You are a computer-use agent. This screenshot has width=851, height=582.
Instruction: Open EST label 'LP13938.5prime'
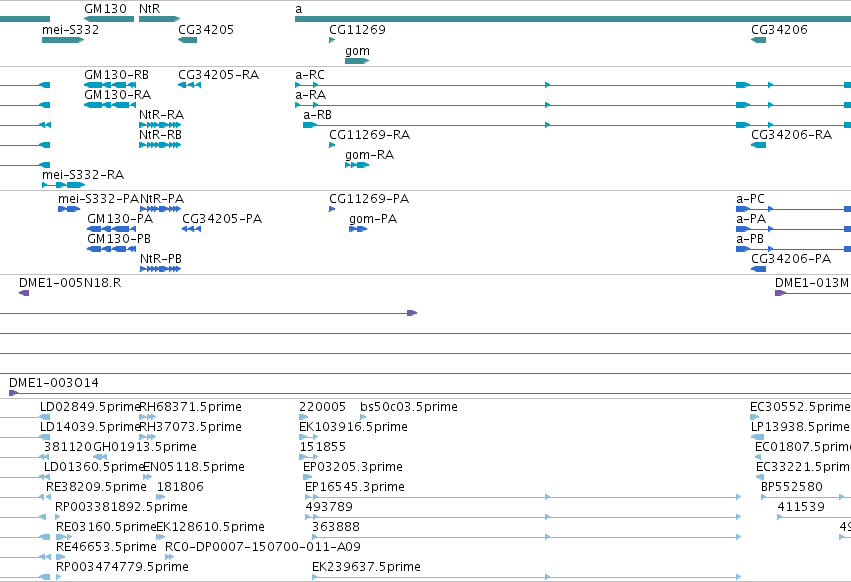pos(801,427)
